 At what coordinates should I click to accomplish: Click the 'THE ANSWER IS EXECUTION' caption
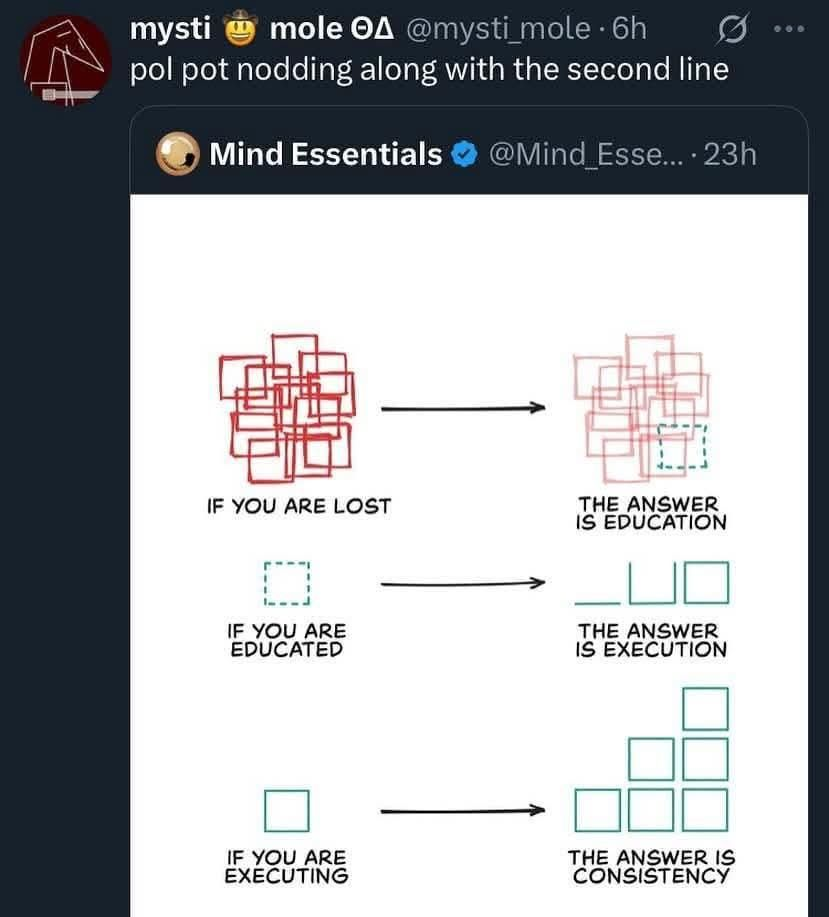tap(651, 640)
